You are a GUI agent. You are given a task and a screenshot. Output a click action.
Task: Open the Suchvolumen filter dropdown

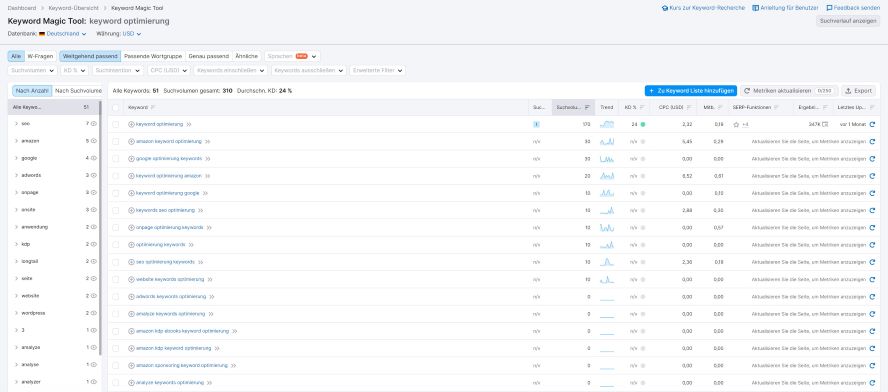coord(32,71)
